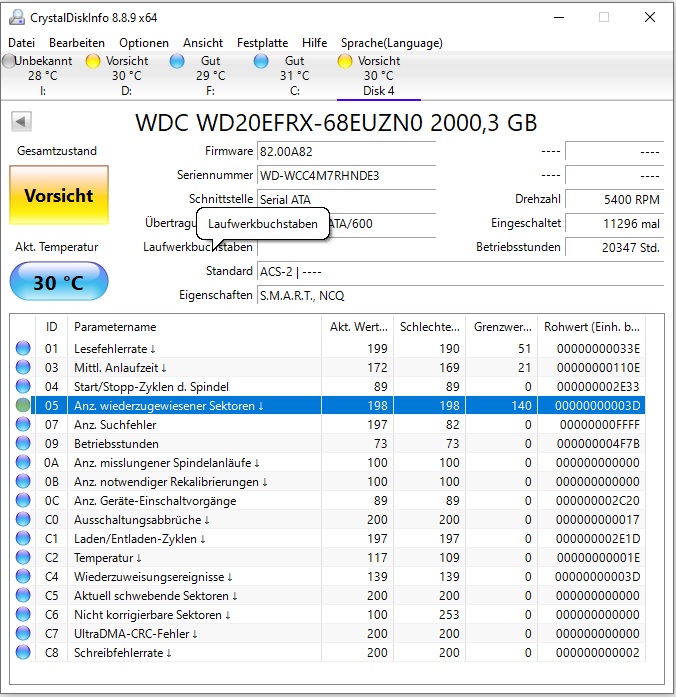The width and height of the screenshot is (676, 698).
Task: Select the blue Gut orb for drive F:
Action: (177, 61)
